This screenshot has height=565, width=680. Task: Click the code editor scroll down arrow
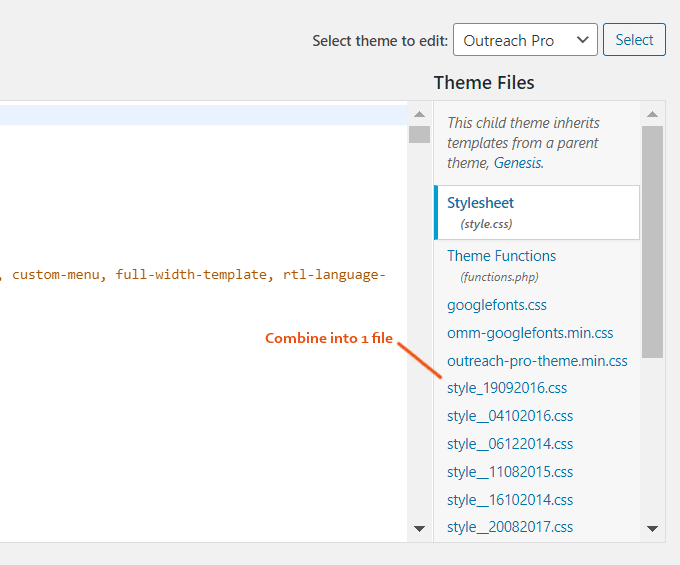(419, 529)
